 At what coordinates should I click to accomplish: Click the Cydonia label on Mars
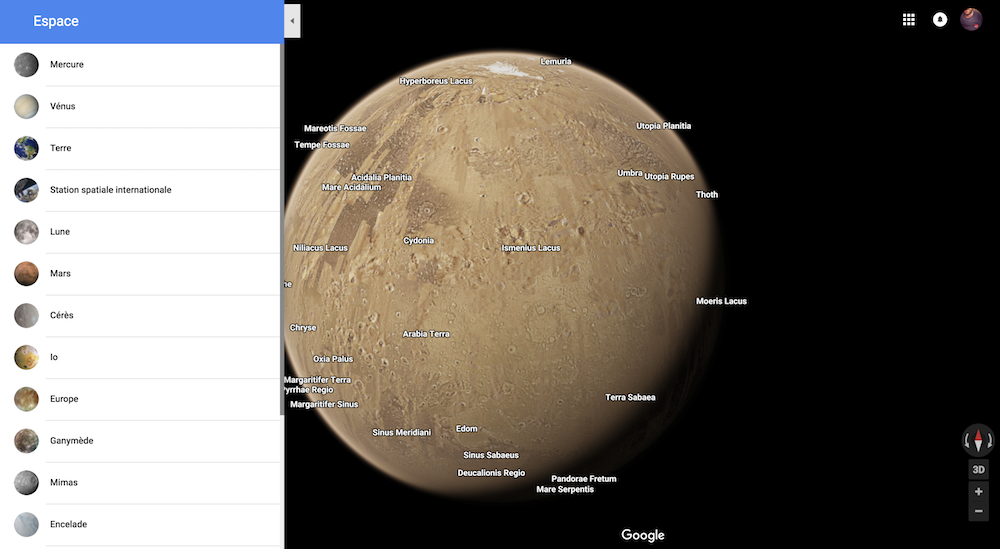418,241
